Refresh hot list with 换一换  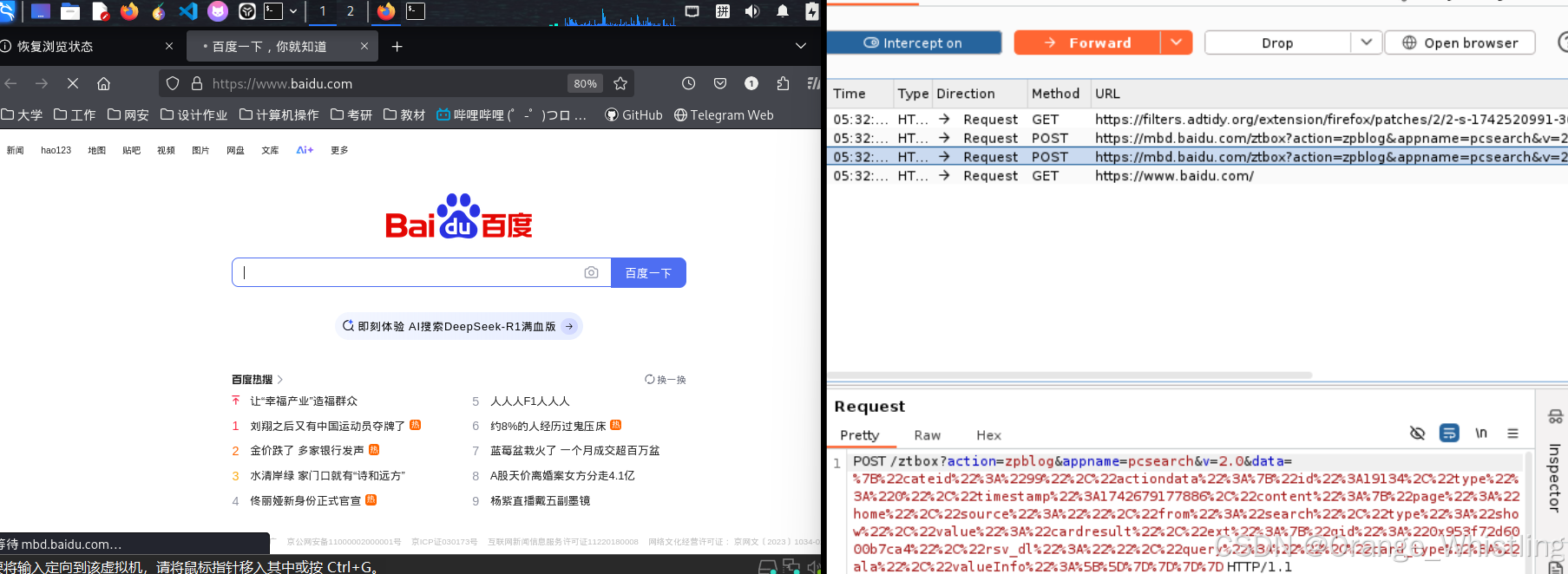[666, 379]
